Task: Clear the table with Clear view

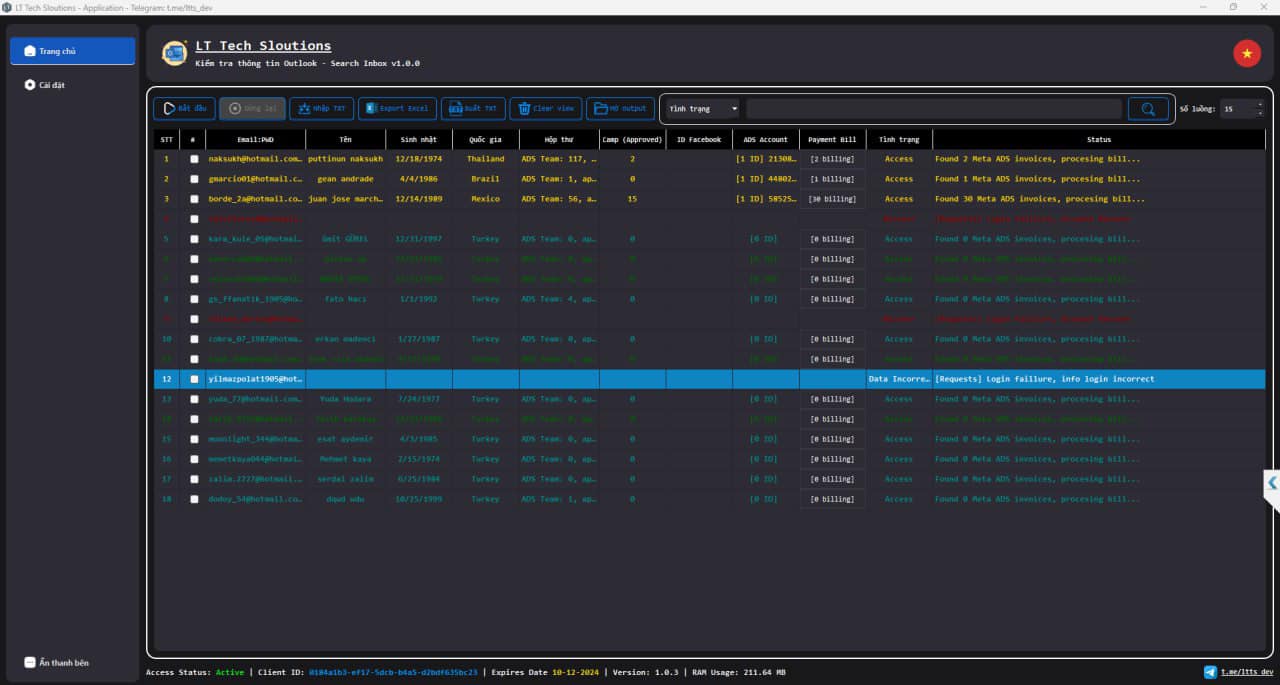Action: pyautogui.click(x=545, y=108)
